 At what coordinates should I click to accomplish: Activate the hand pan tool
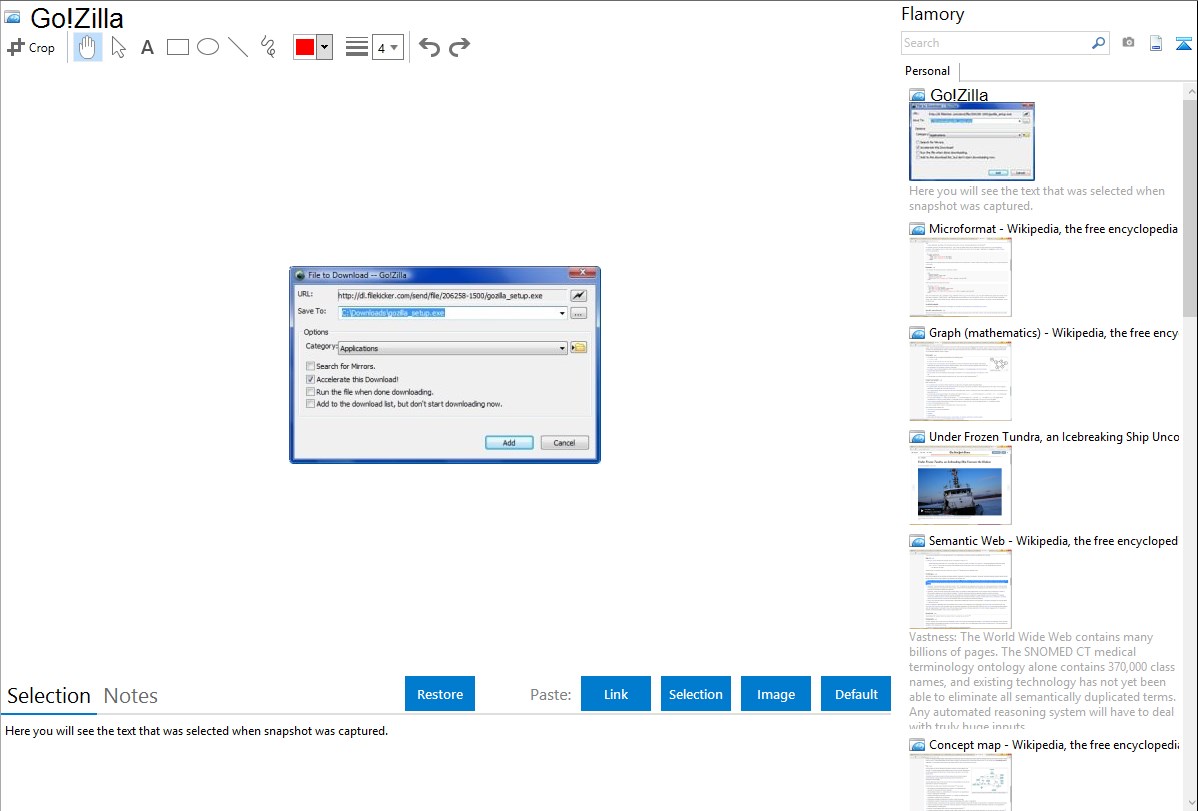pos(88,47)
